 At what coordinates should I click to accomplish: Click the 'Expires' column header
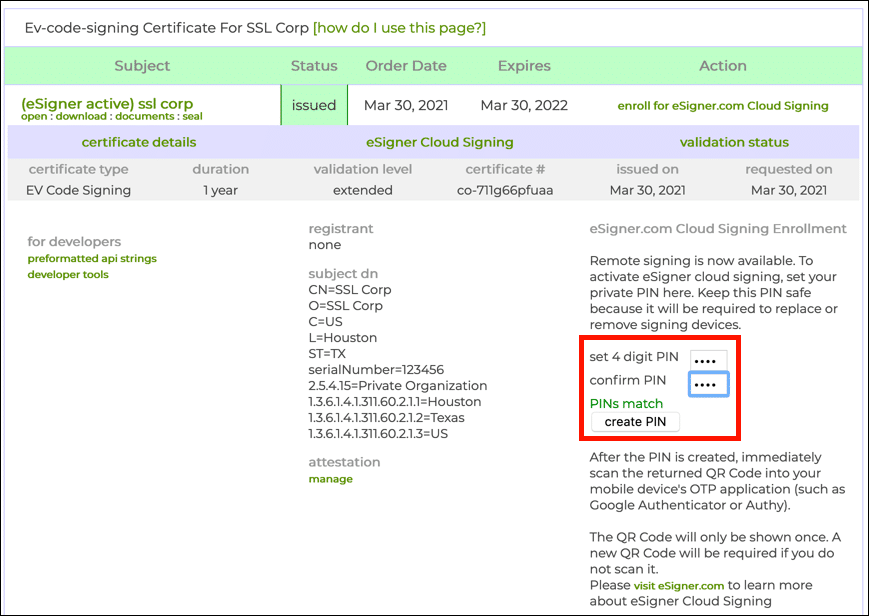(524, 66)
